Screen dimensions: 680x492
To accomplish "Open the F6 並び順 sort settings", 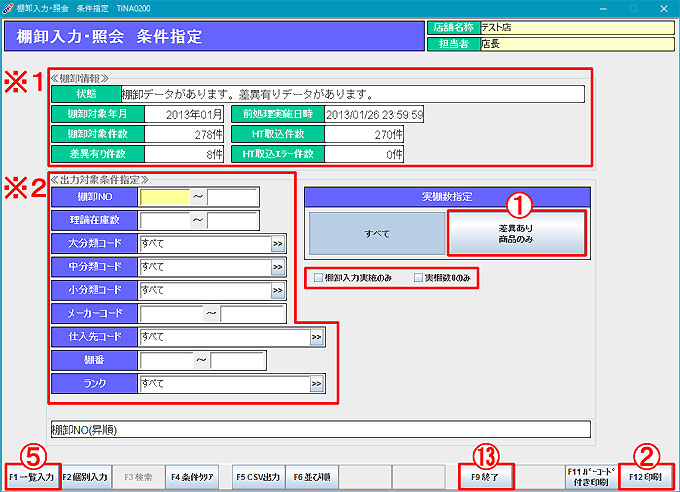I will [x=311, y=477].
